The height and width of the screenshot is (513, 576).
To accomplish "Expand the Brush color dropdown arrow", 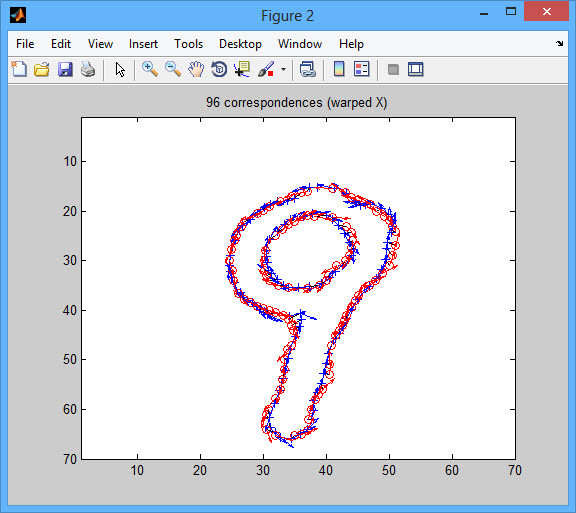I will tap(283, 69).
